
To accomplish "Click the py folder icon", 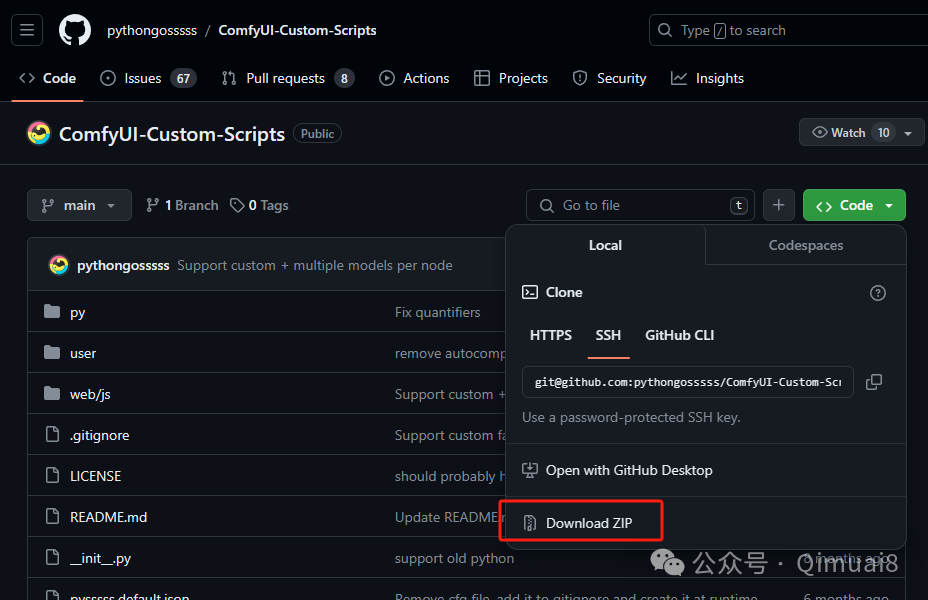I will pyautogui.click(x=52, y=311).
